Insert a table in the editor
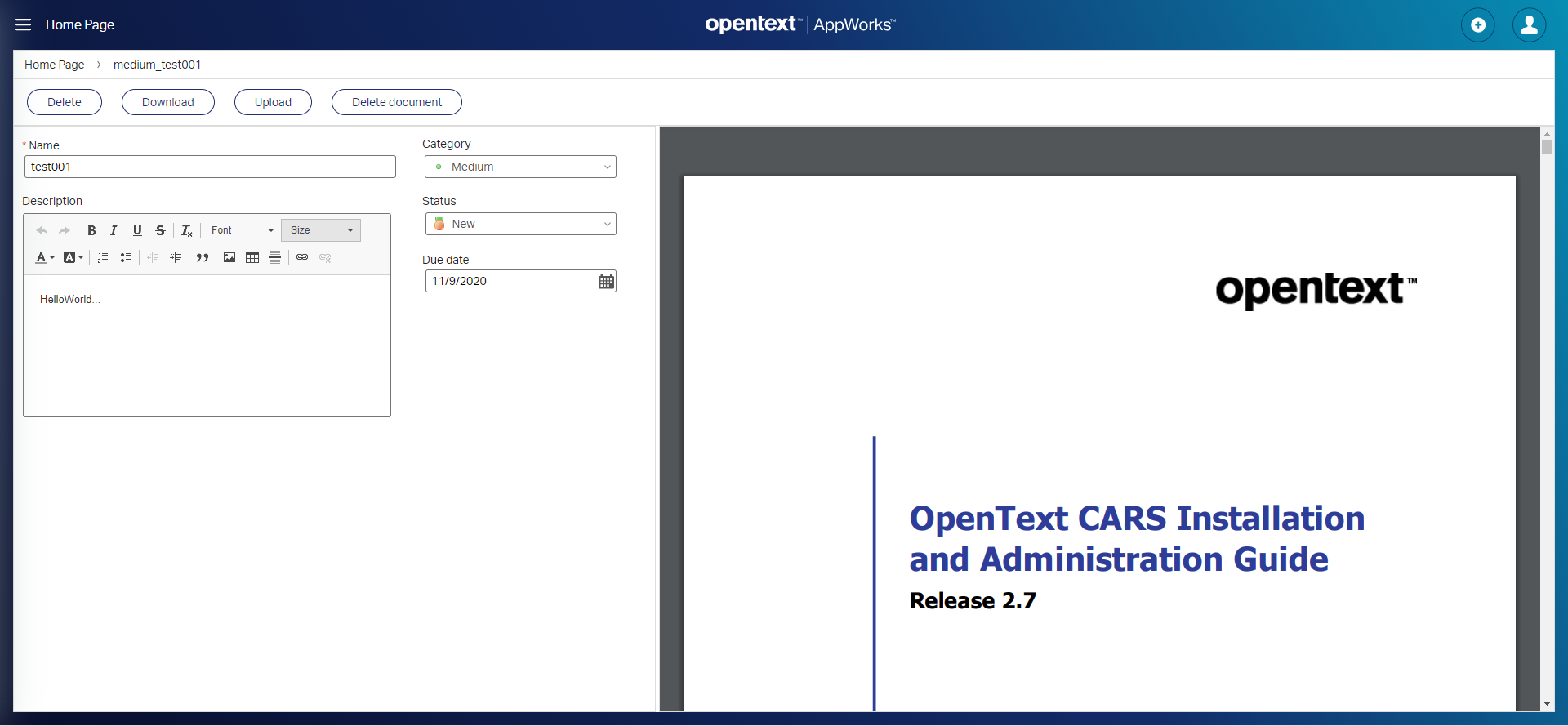1568x726 pixels. 252,258
